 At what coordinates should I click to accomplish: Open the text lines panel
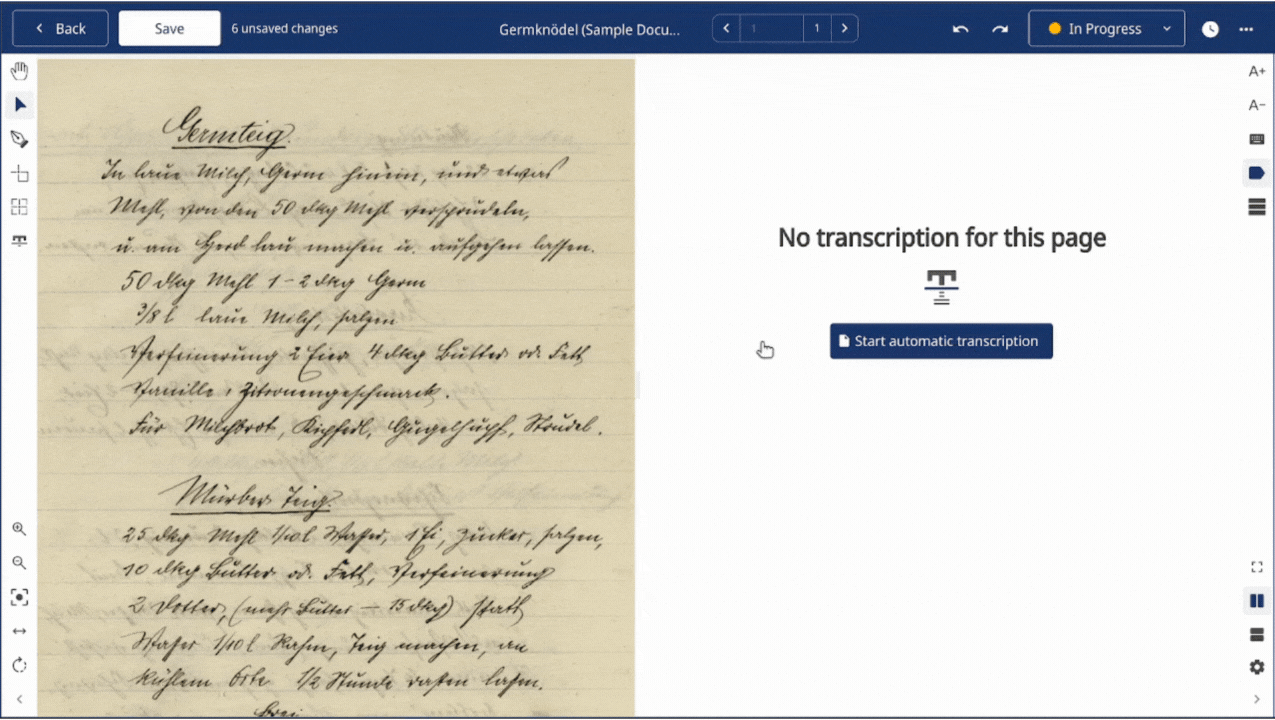click(1257, 207)
